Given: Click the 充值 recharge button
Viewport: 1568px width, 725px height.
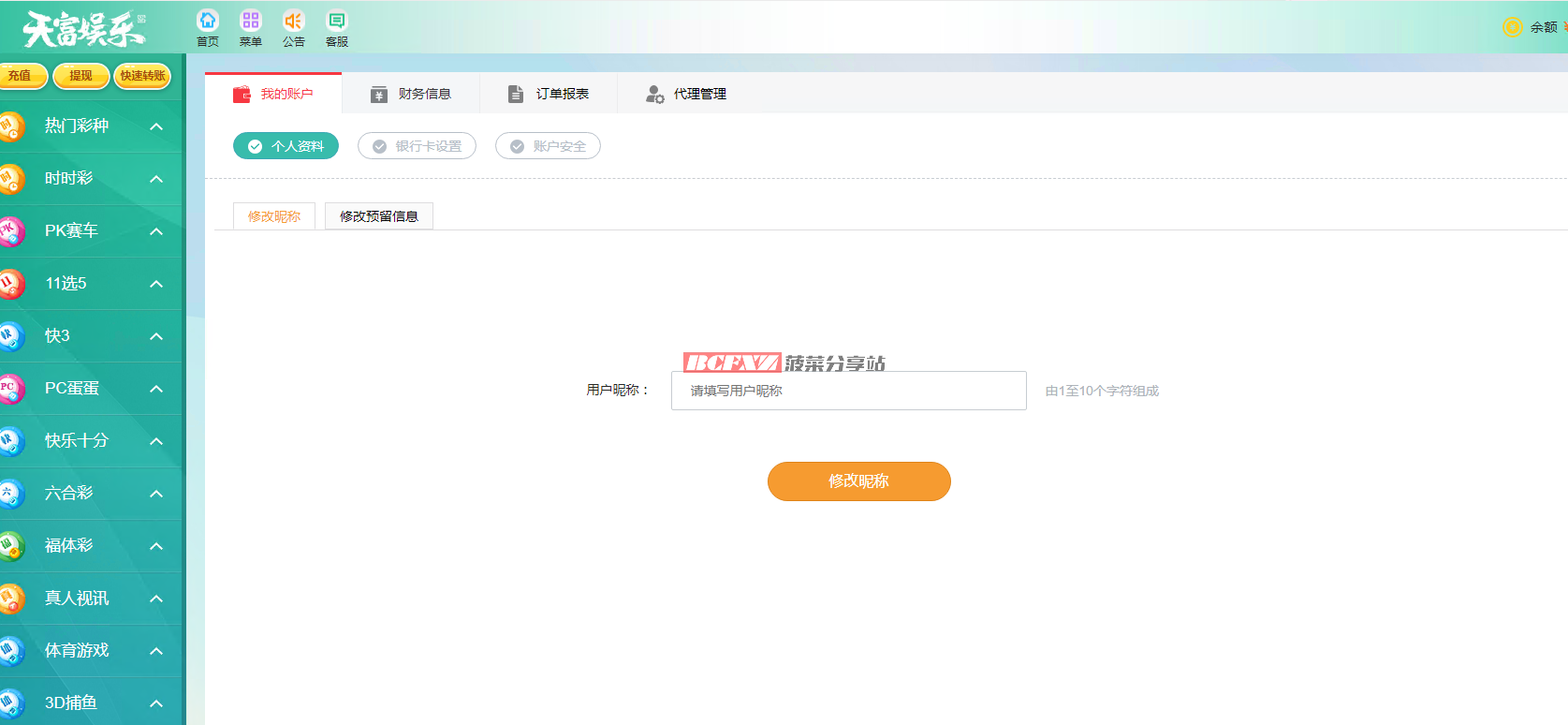Looking at the screenshot, I should (21, 76).
